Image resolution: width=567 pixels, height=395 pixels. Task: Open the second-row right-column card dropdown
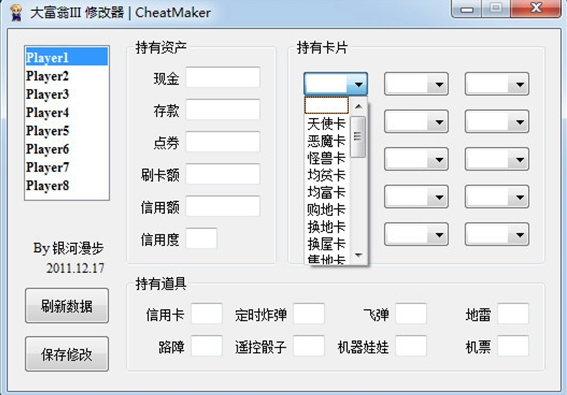click(x=497, y=122)
